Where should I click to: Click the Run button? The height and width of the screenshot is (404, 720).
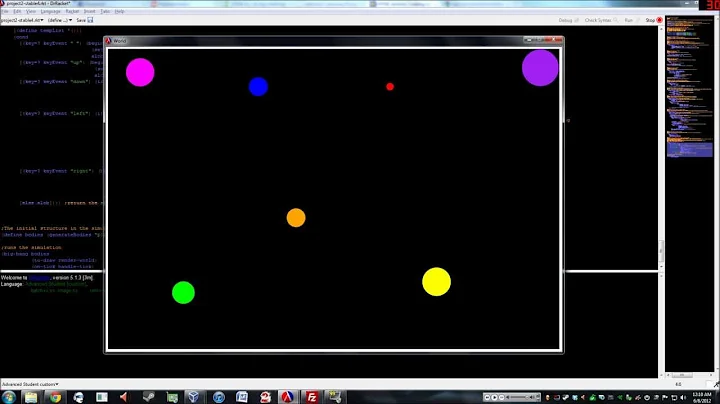(631, 20)
